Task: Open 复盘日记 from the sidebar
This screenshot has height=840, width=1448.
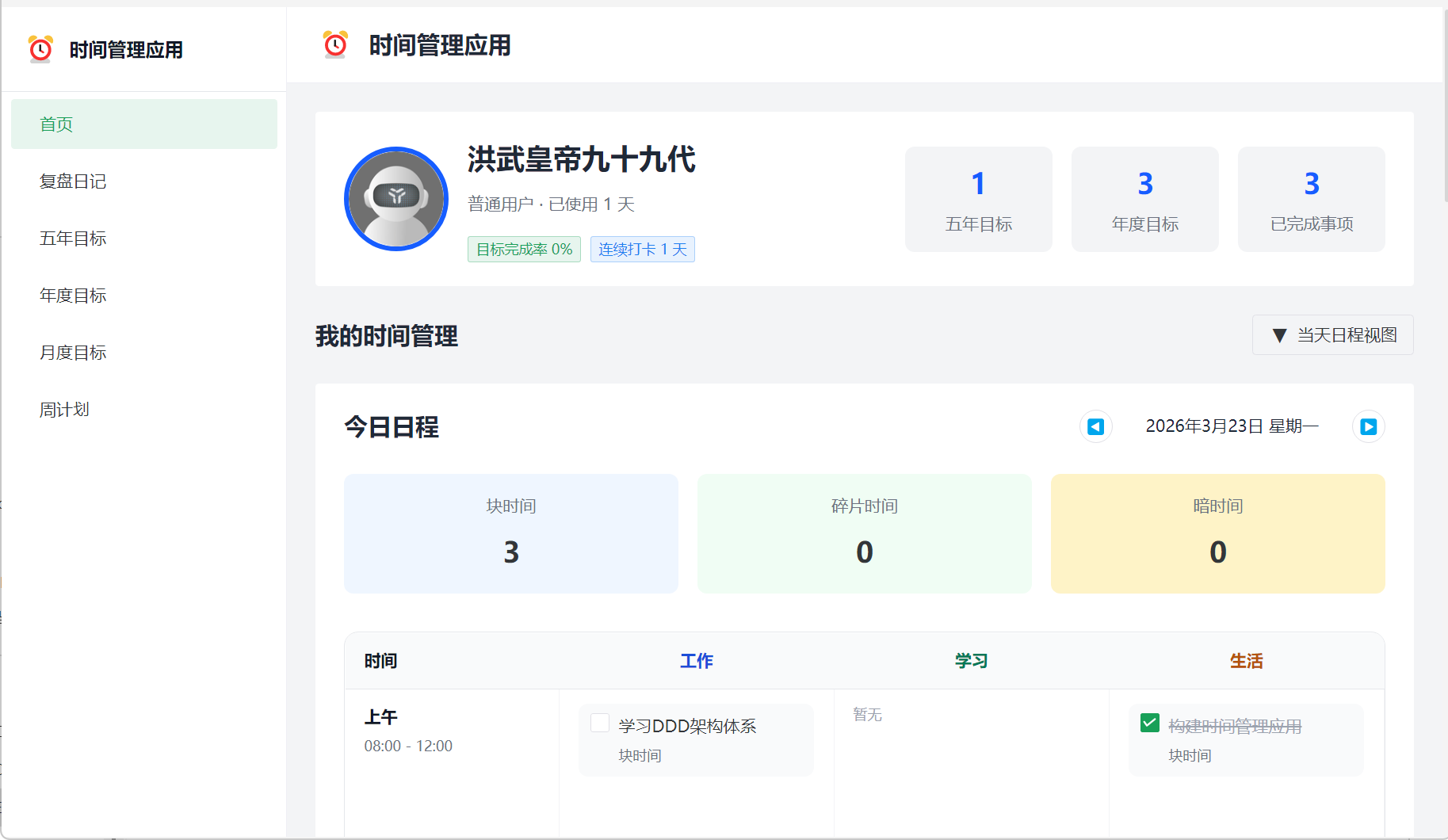Action: pyautogui.click(x=73, y=181)
